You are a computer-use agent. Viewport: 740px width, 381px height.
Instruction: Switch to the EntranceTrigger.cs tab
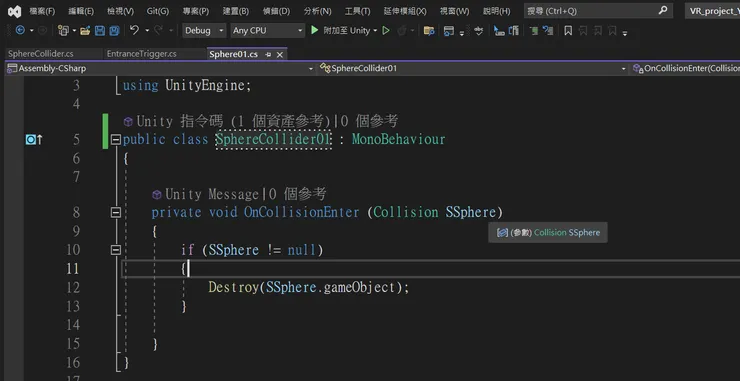tap(142, 54)
